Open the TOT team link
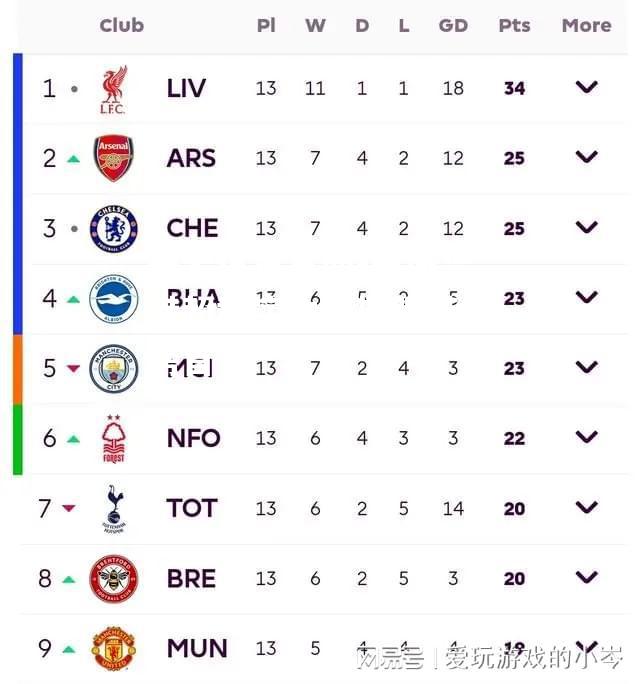This screenshot has width=640, height=684. [x=192, y=508]
